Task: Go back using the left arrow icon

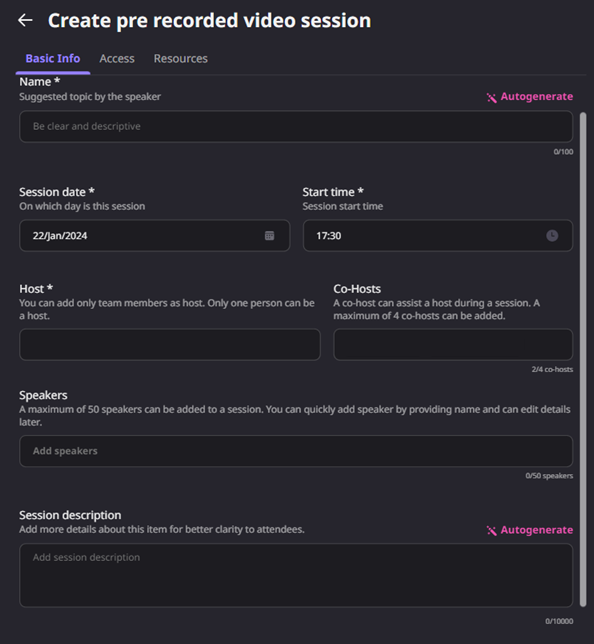Action: click(x=25, y=20)
